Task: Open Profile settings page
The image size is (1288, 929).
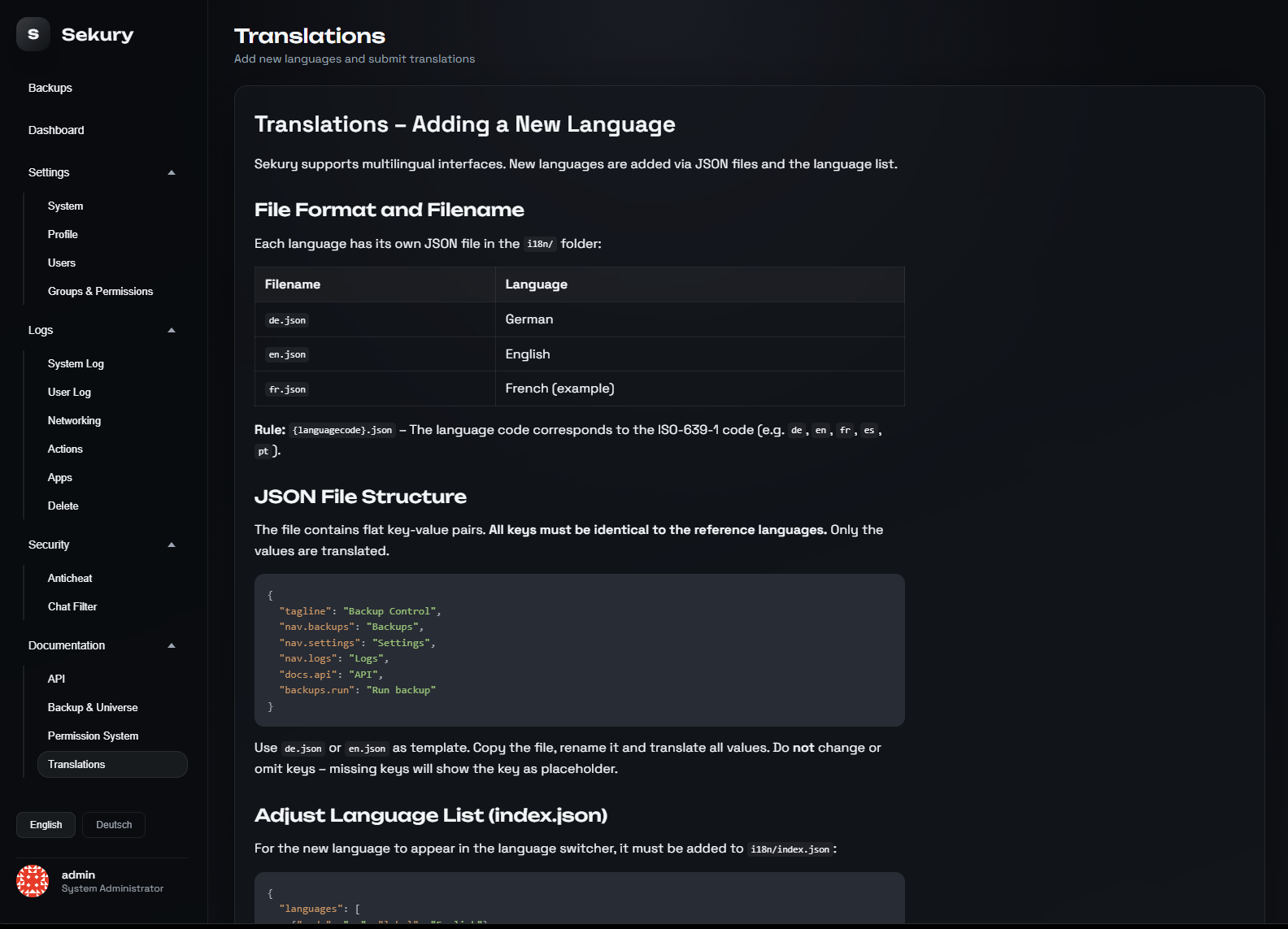Action: (63, 234)
